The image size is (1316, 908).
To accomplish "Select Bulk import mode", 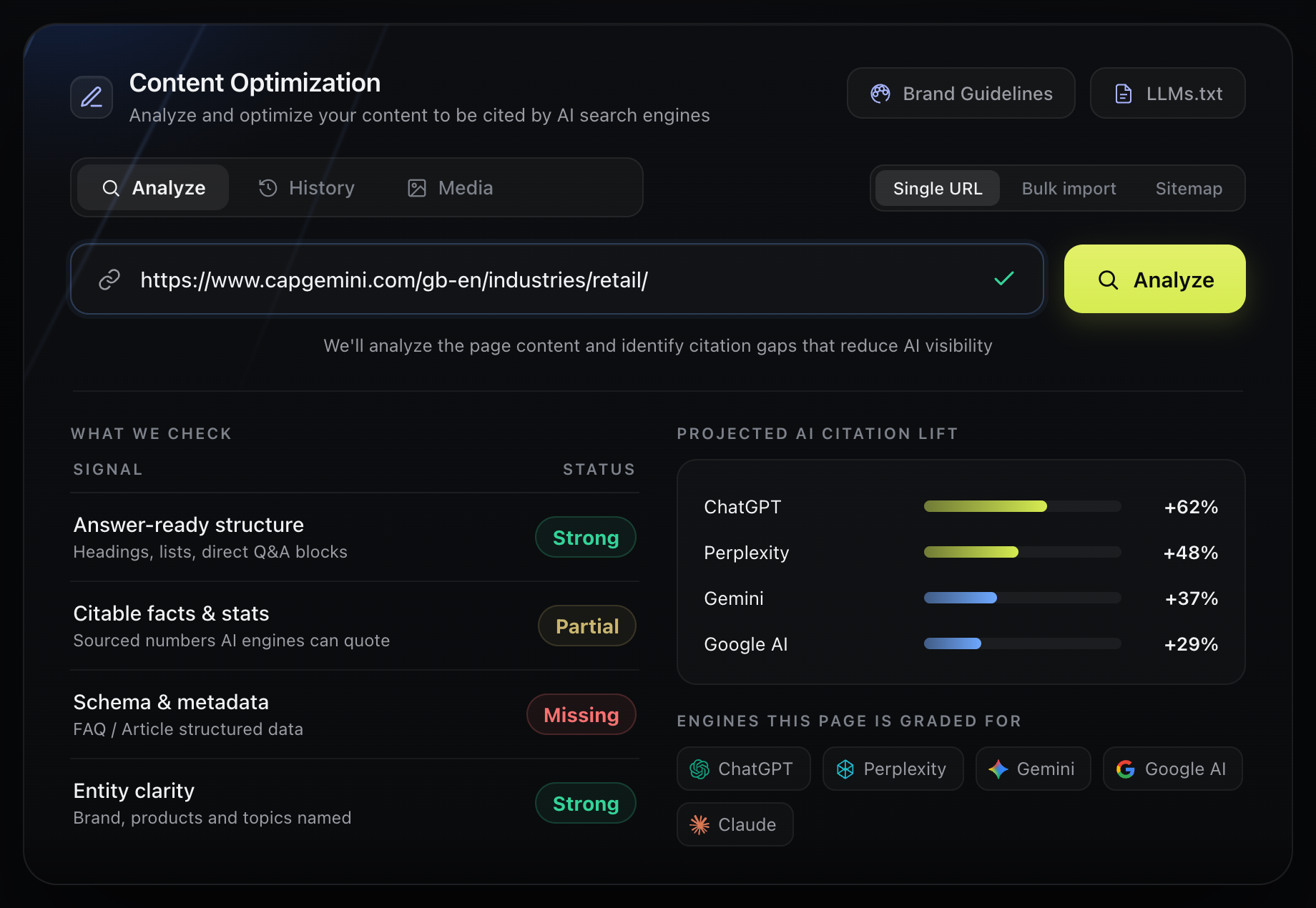I will 1069,188.
